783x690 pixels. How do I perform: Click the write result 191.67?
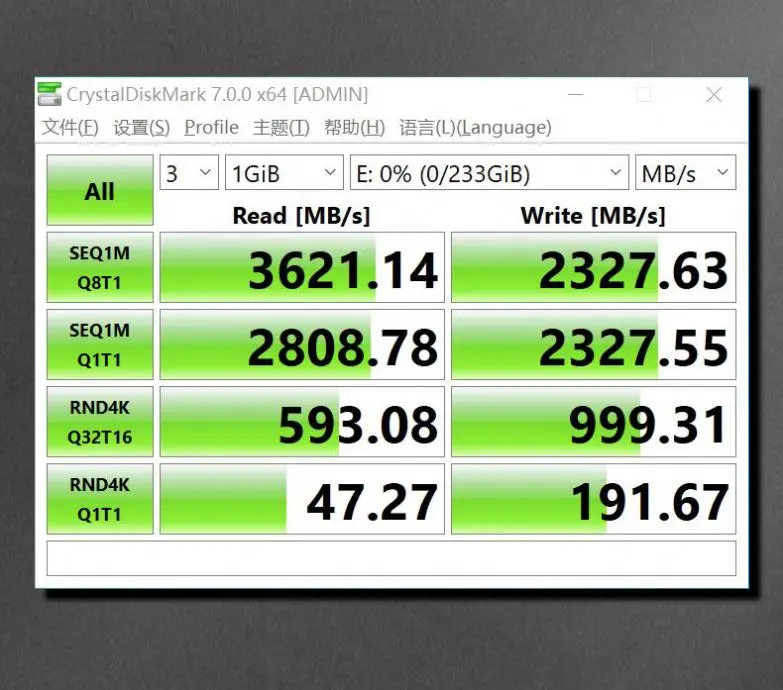594,499
